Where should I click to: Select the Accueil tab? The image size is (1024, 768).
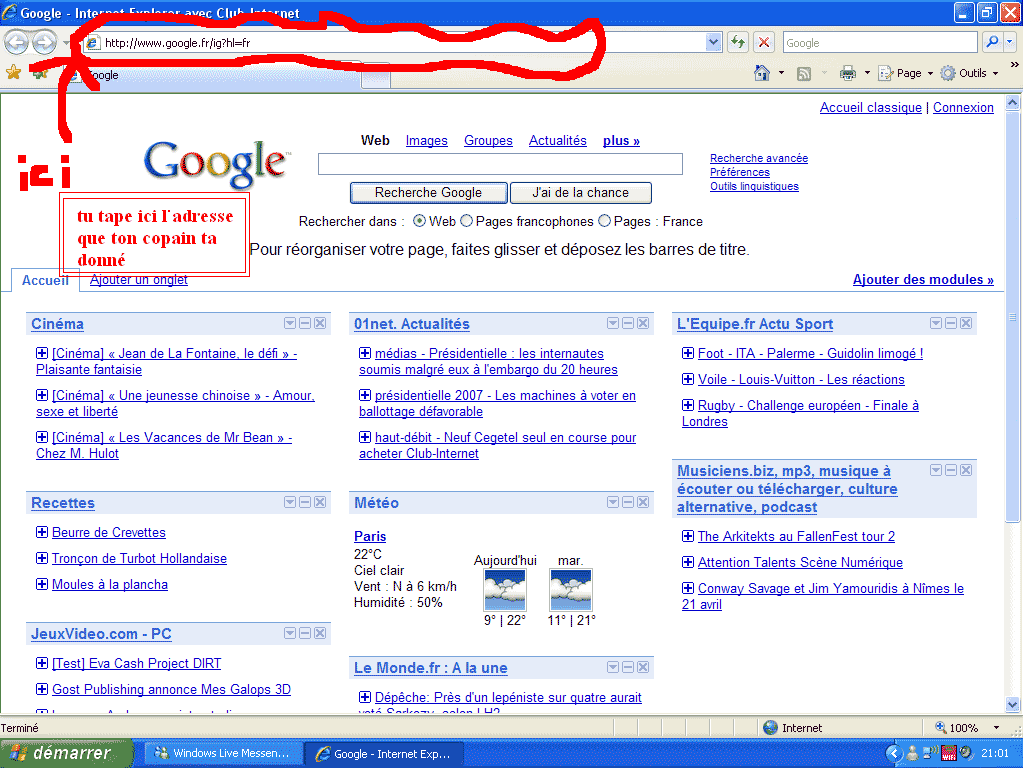pyautogui.click(x=45, y=280)
